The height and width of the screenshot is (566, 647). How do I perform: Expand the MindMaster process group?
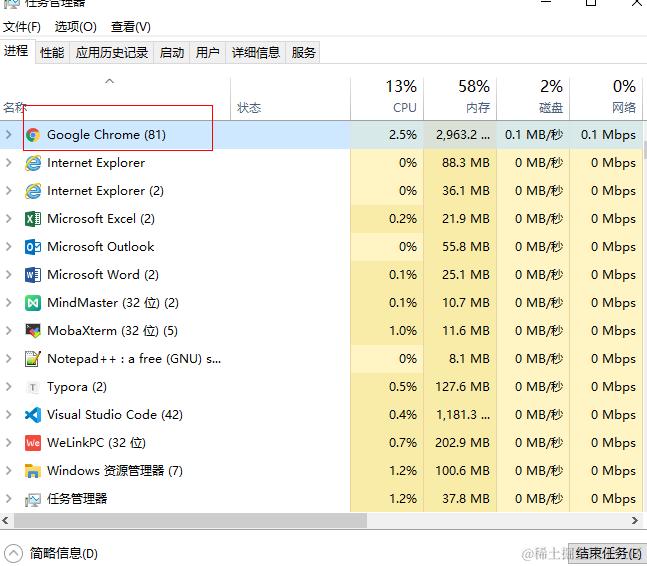pyautogui.click(x=9, y=303)
